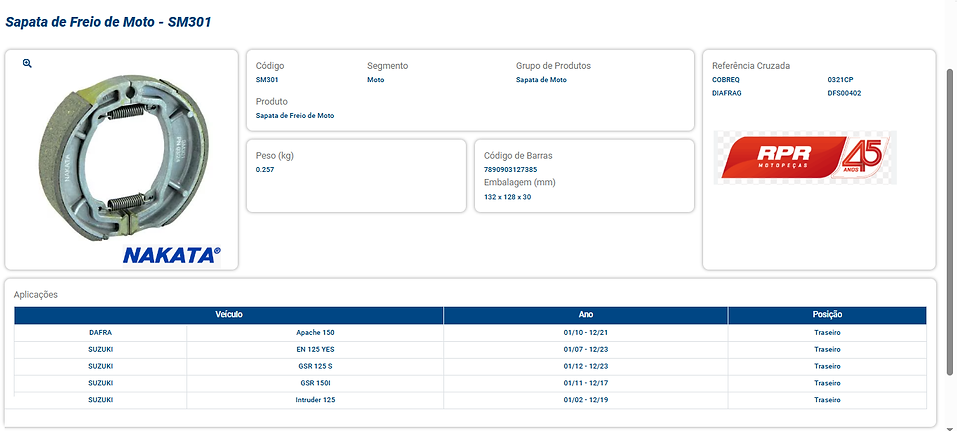Click the product name Sapata de Freio de Moto

pyautogui.click(x=295, y=115)
